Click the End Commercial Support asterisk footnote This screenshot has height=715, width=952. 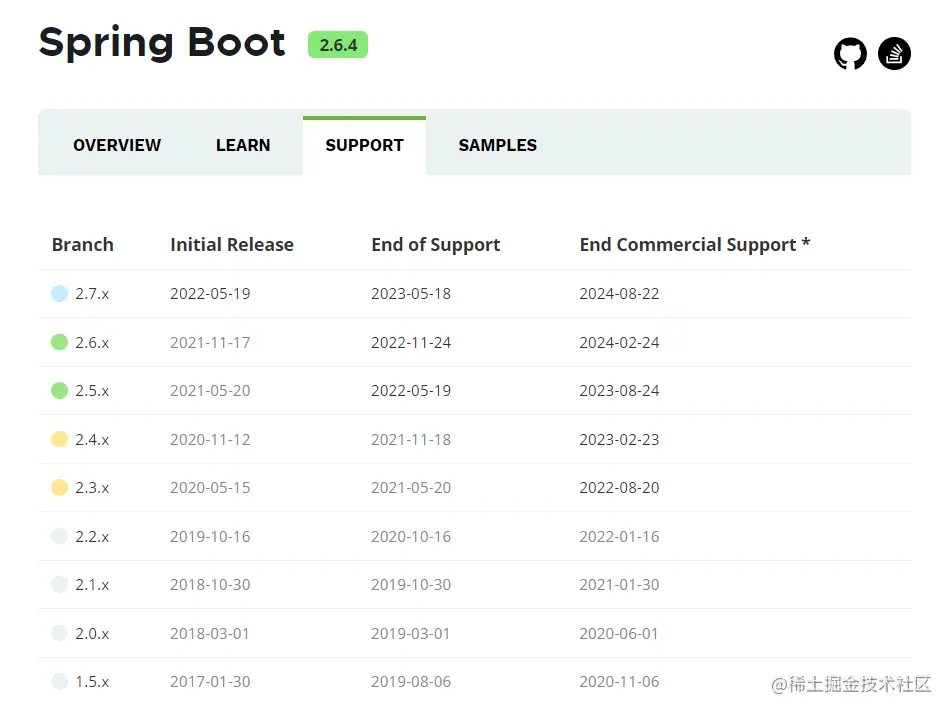(806, 244)
